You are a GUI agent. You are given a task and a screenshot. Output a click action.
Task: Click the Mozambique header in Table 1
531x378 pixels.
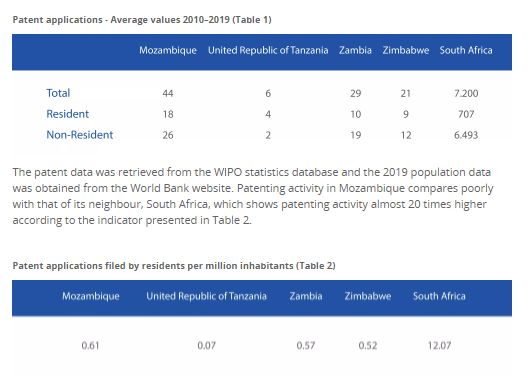click(168, 50)
